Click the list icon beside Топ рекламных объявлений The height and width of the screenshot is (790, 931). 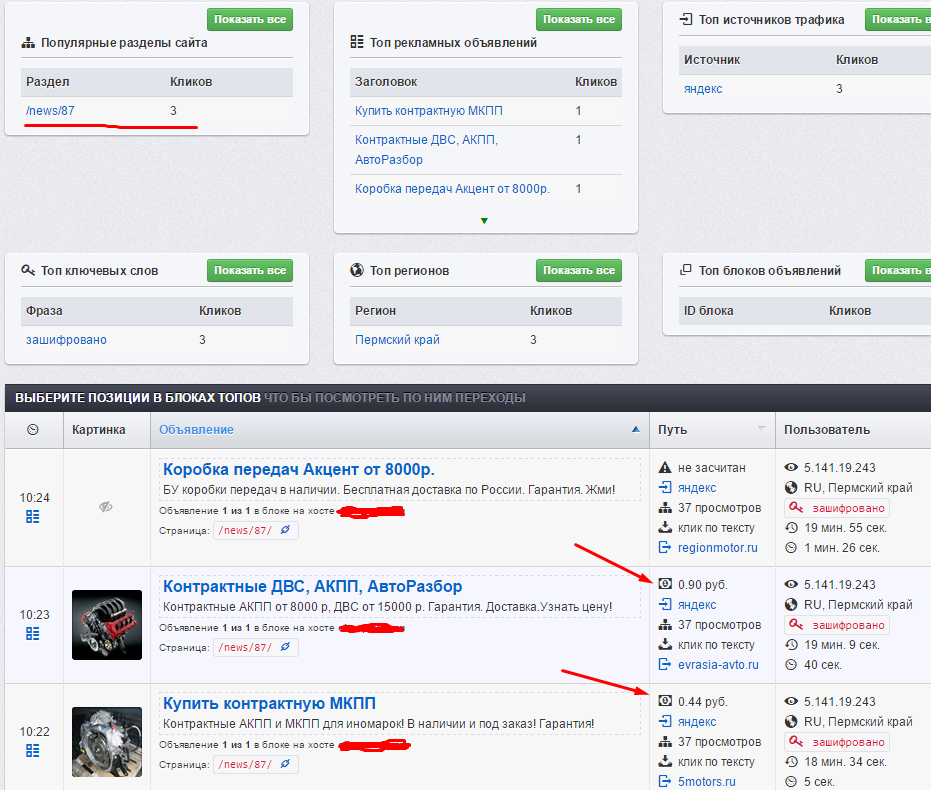(x=356, y=42)
